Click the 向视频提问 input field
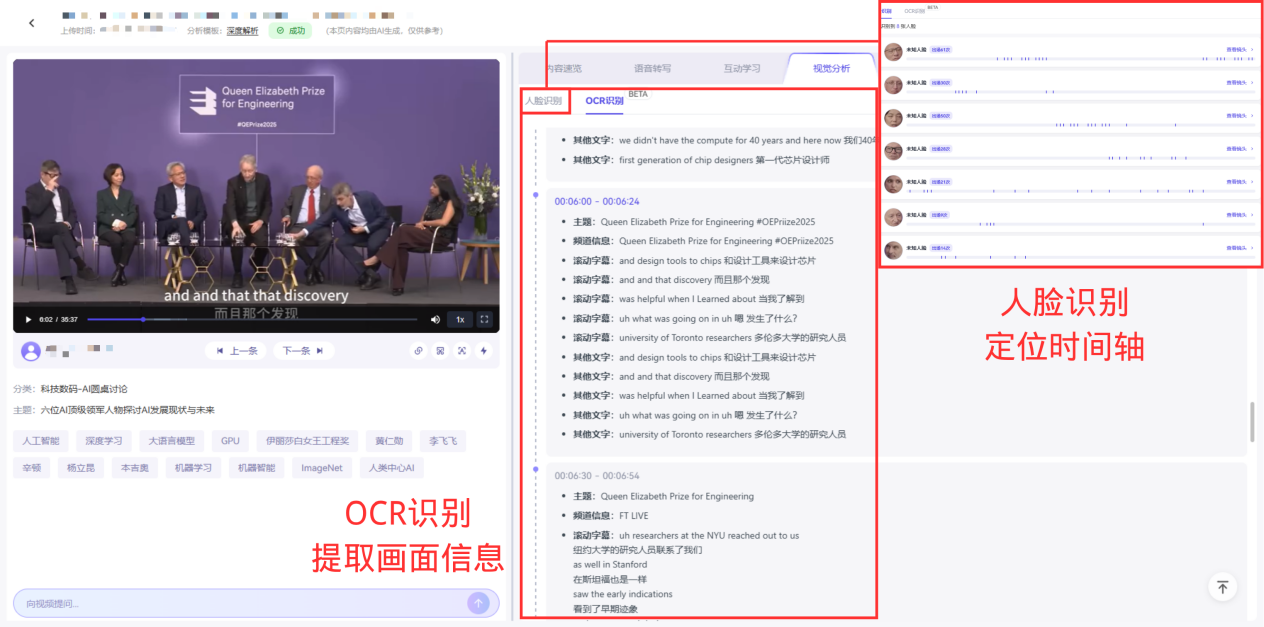1264x627 pixels. pos(200,602)
